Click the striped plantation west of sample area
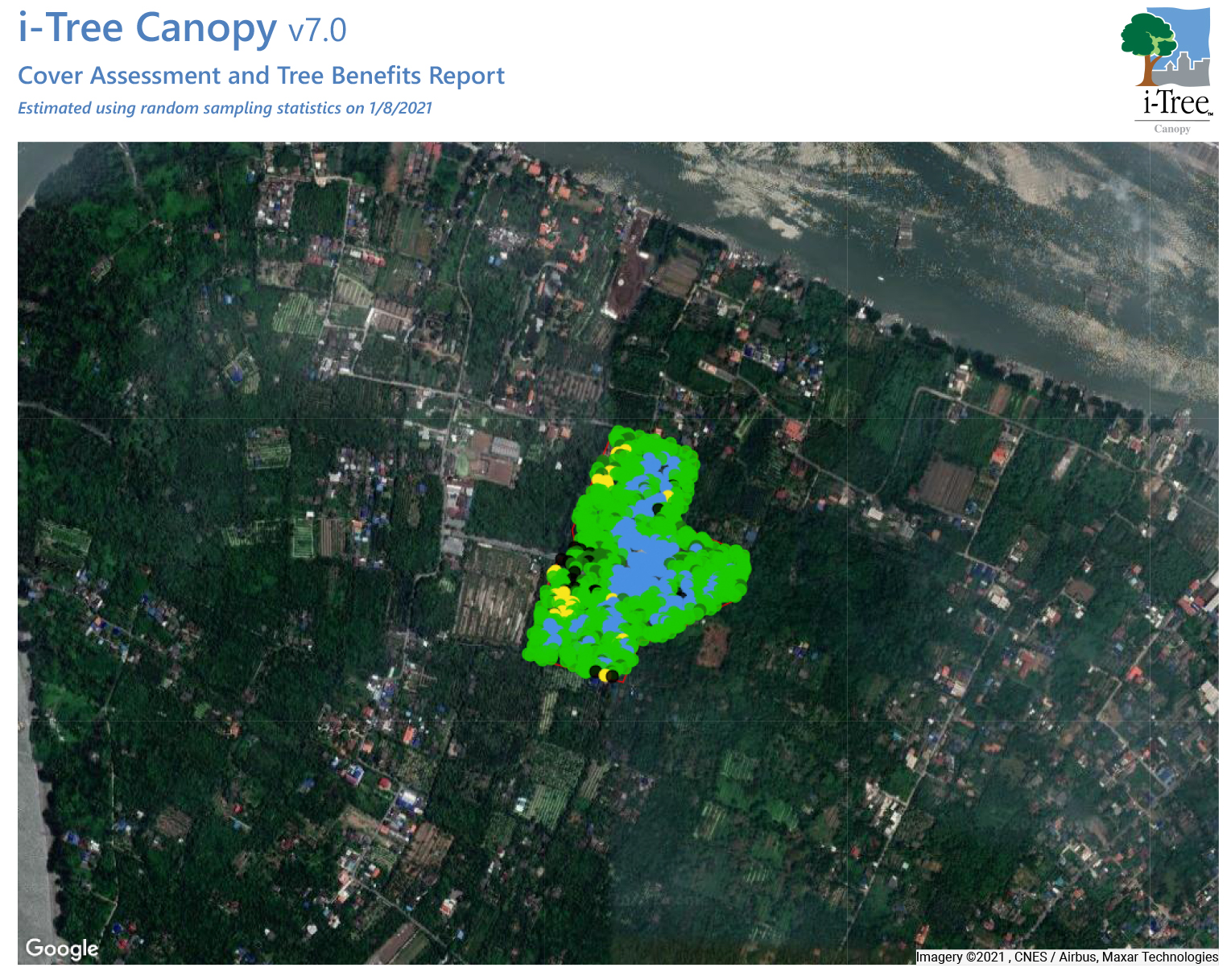The width and height of the screenshot is (1231, 980). 493,598
